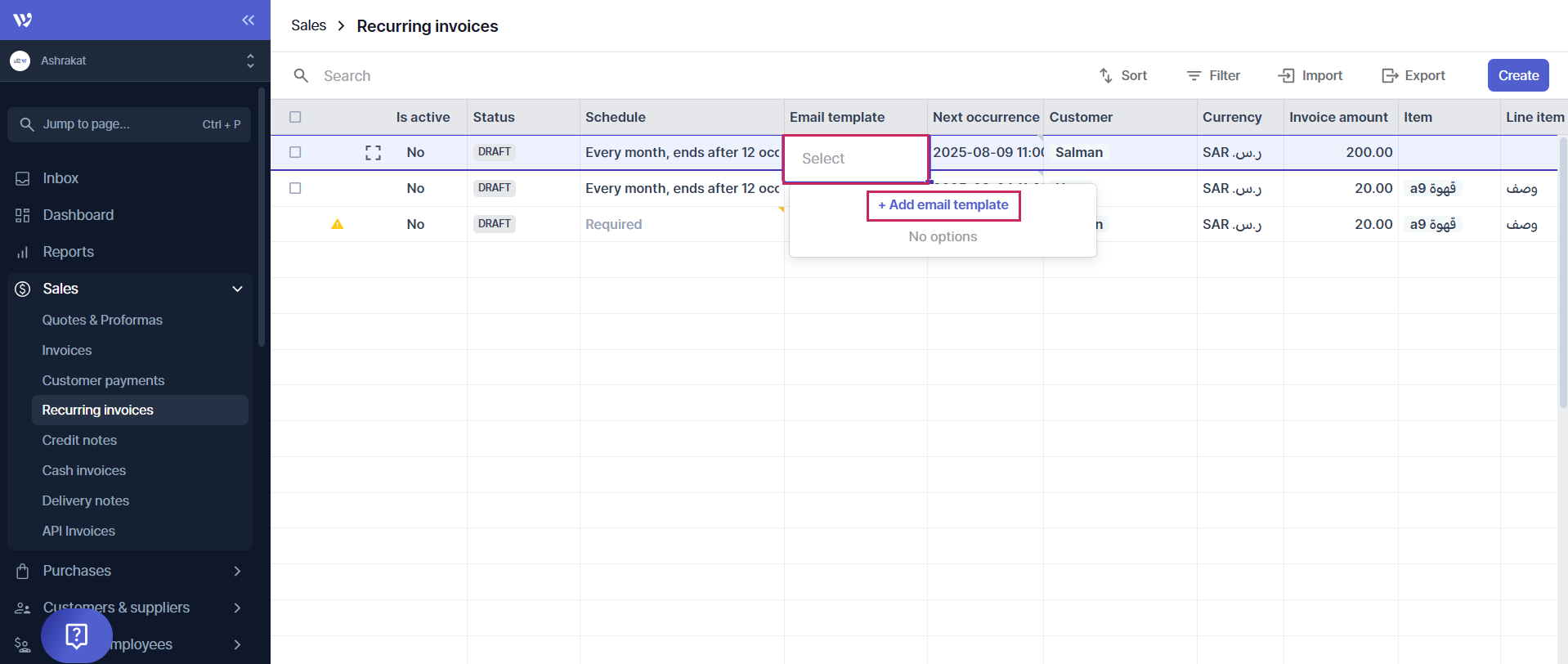
Task: Click the yellow warning triangle icon
Action: point(337,224)
